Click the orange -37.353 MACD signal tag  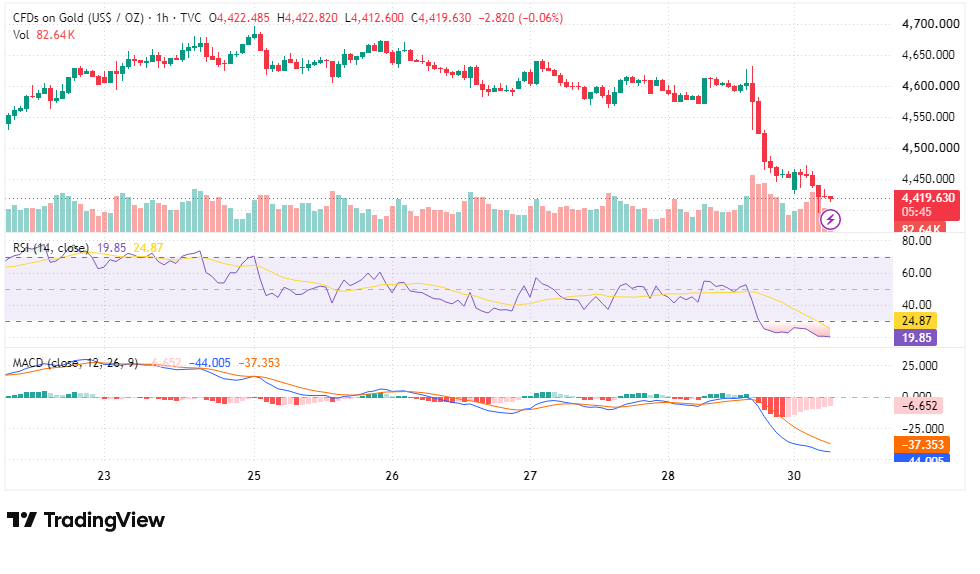[922, 445]
